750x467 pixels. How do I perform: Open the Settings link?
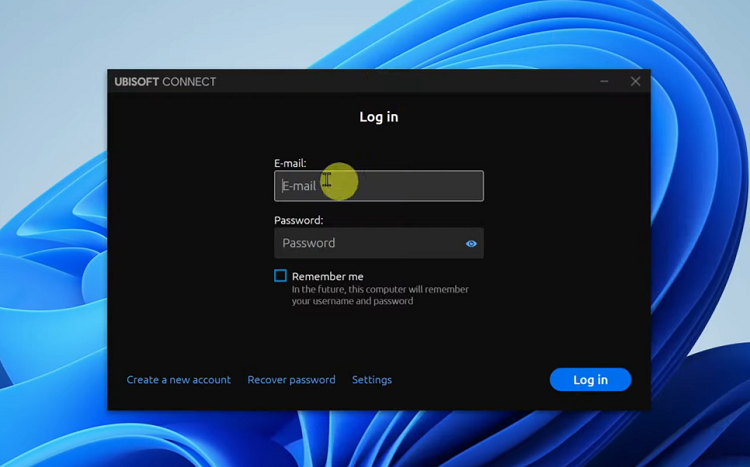point(372,379)
